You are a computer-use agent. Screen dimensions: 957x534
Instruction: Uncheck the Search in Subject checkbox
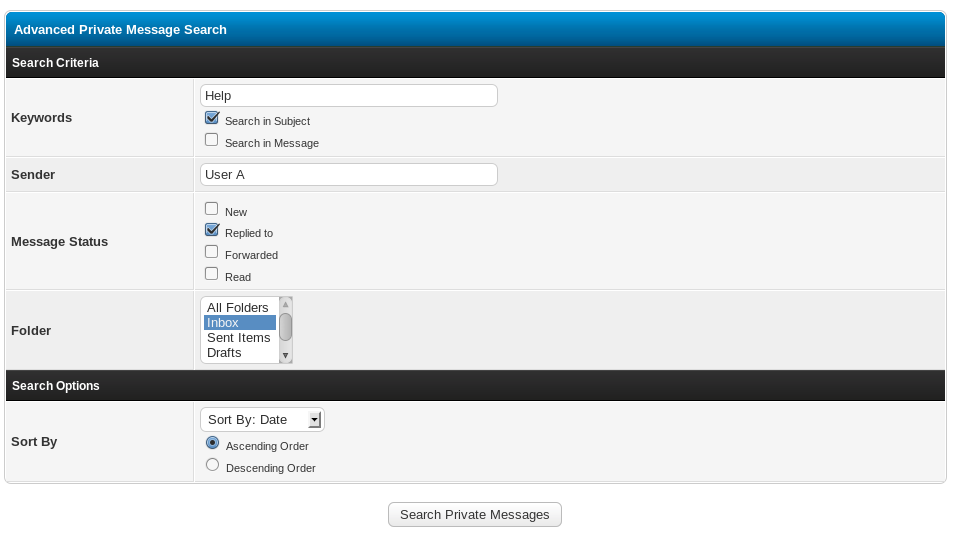click(x=212, y=118)
